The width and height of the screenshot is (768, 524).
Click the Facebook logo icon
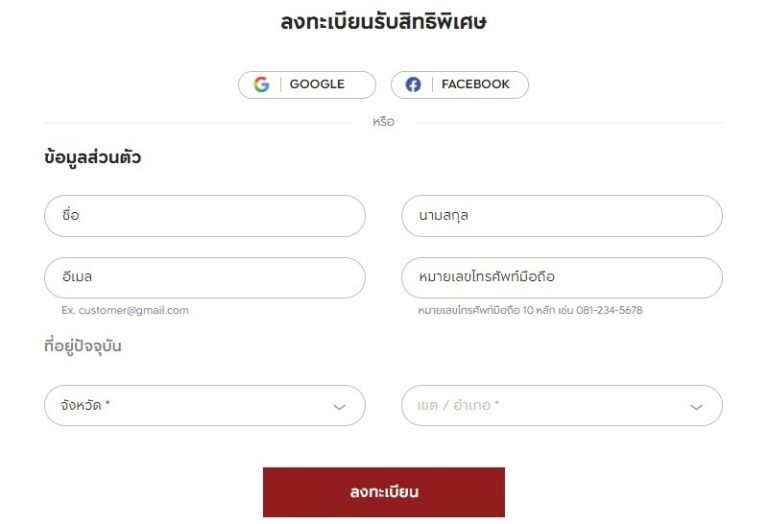point(413,84)
